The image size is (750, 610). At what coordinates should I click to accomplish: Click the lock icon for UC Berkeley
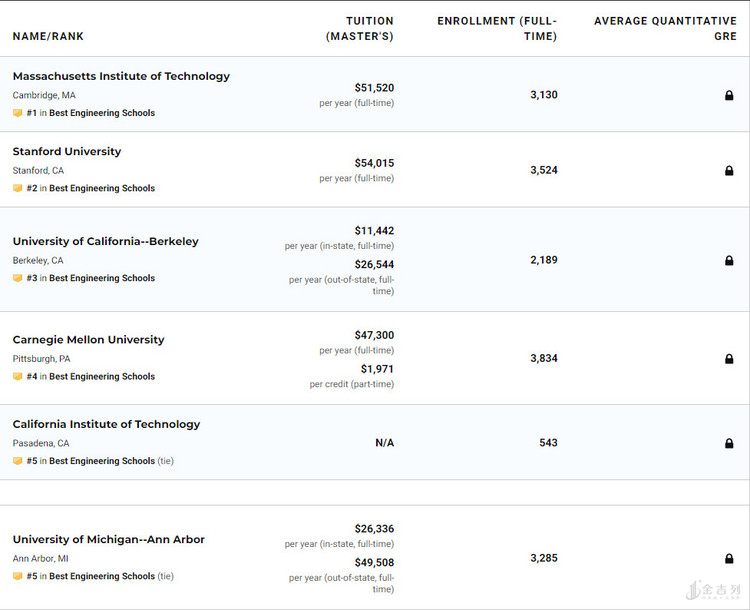729,261
